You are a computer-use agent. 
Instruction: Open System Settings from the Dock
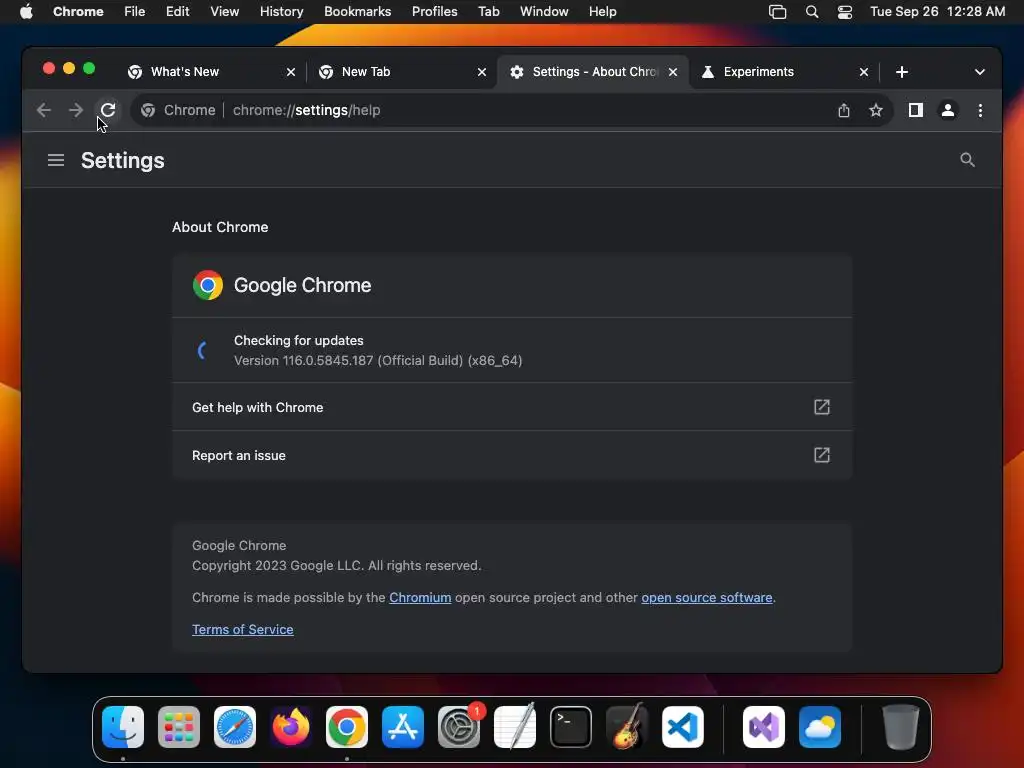pos(458,727)
